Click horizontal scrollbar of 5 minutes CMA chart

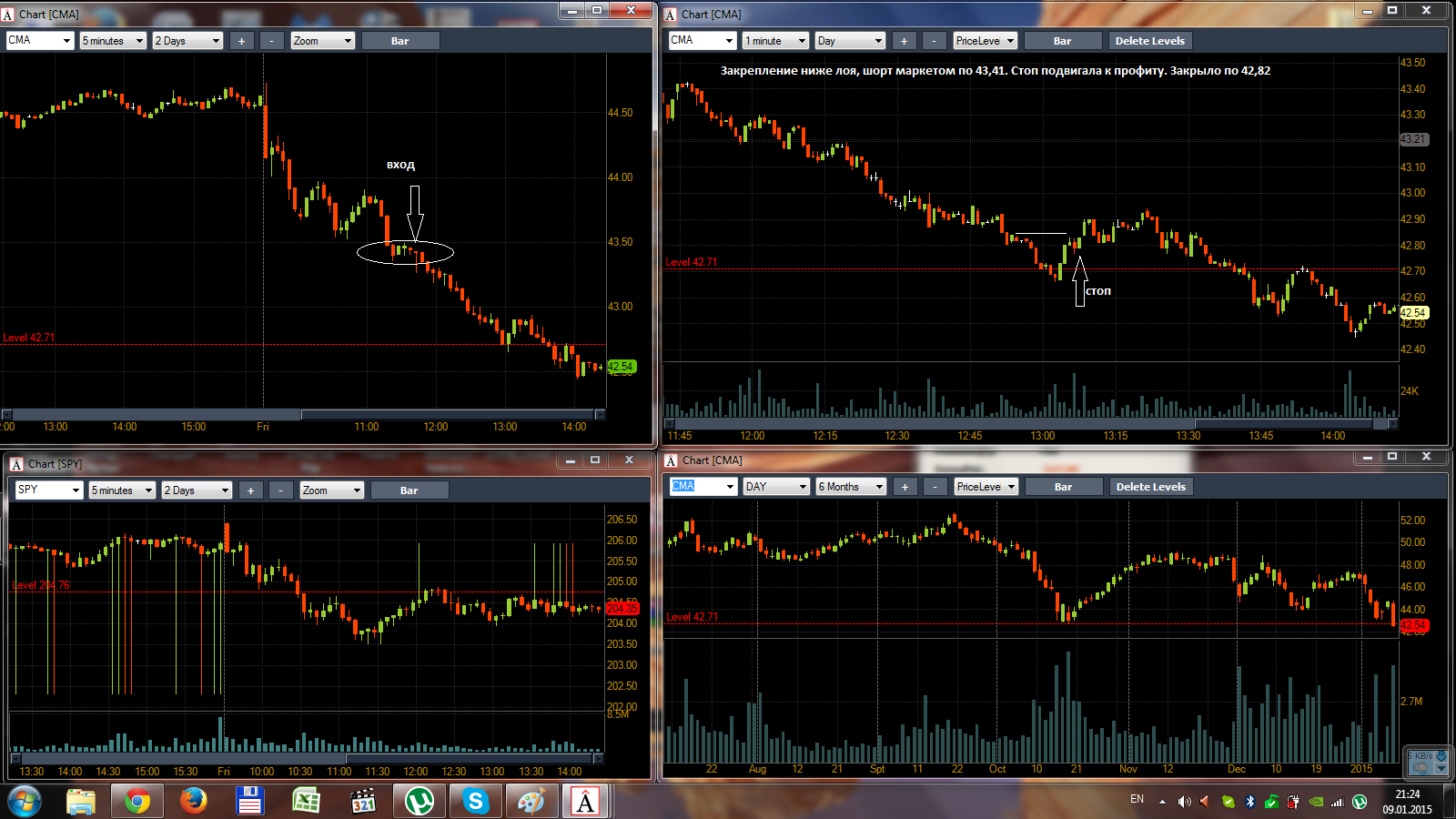click(x=303, y=415)
